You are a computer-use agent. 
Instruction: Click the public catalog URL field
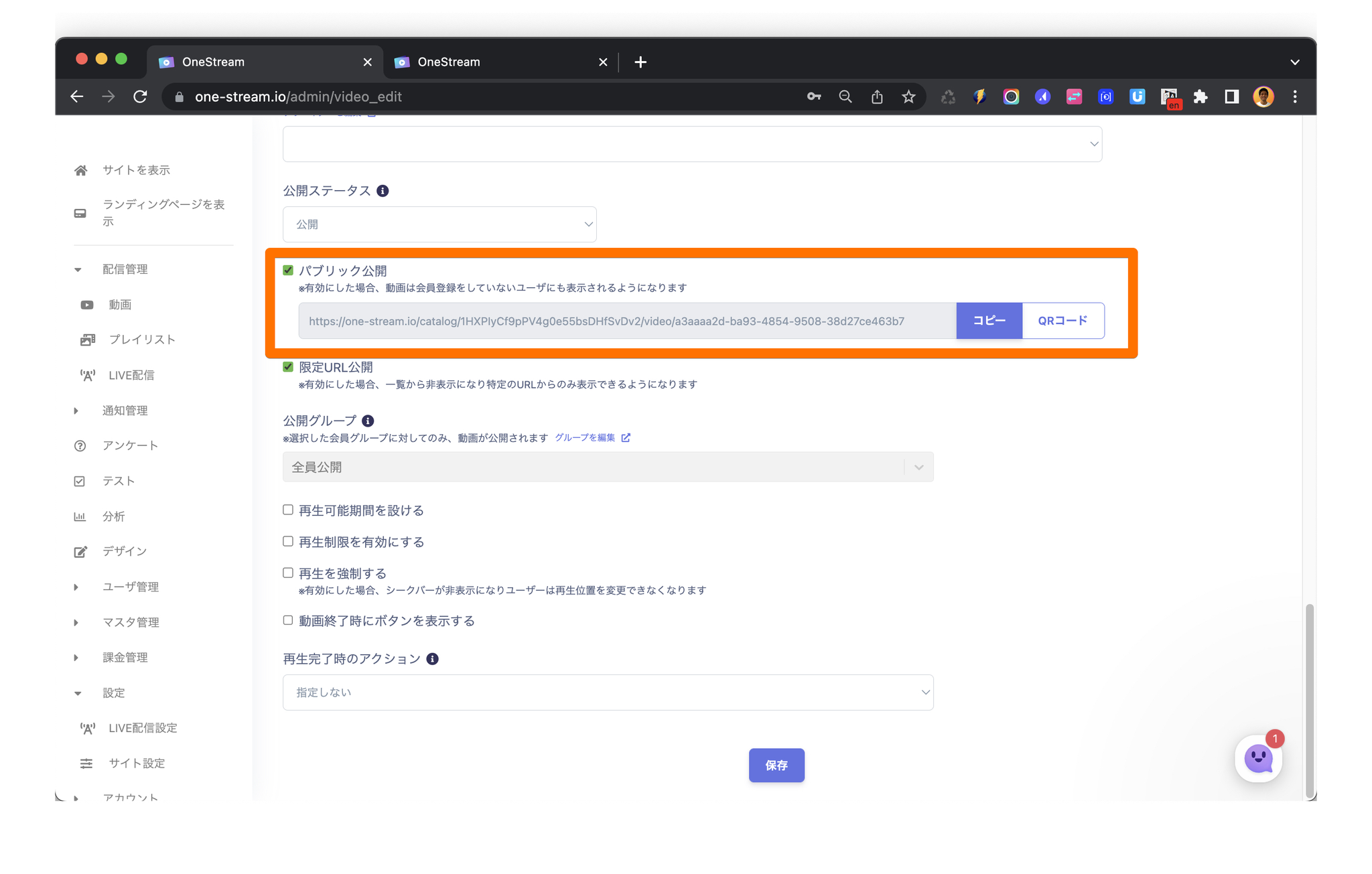point(626,321)
